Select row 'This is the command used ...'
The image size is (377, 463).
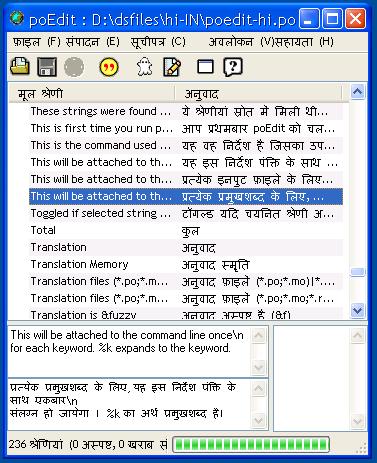point(186,145)
